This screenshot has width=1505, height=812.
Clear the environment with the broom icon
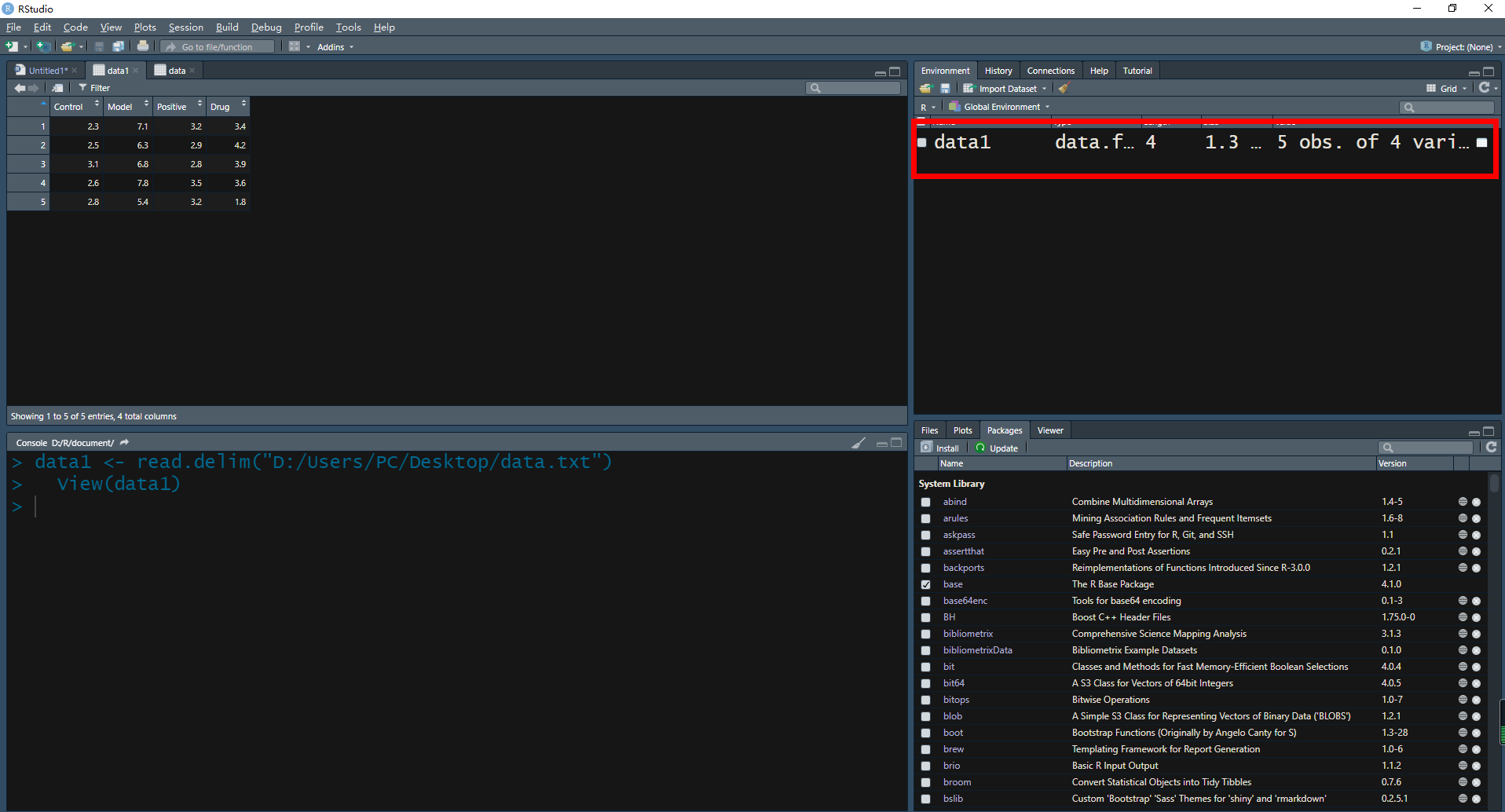point(1064,89)
